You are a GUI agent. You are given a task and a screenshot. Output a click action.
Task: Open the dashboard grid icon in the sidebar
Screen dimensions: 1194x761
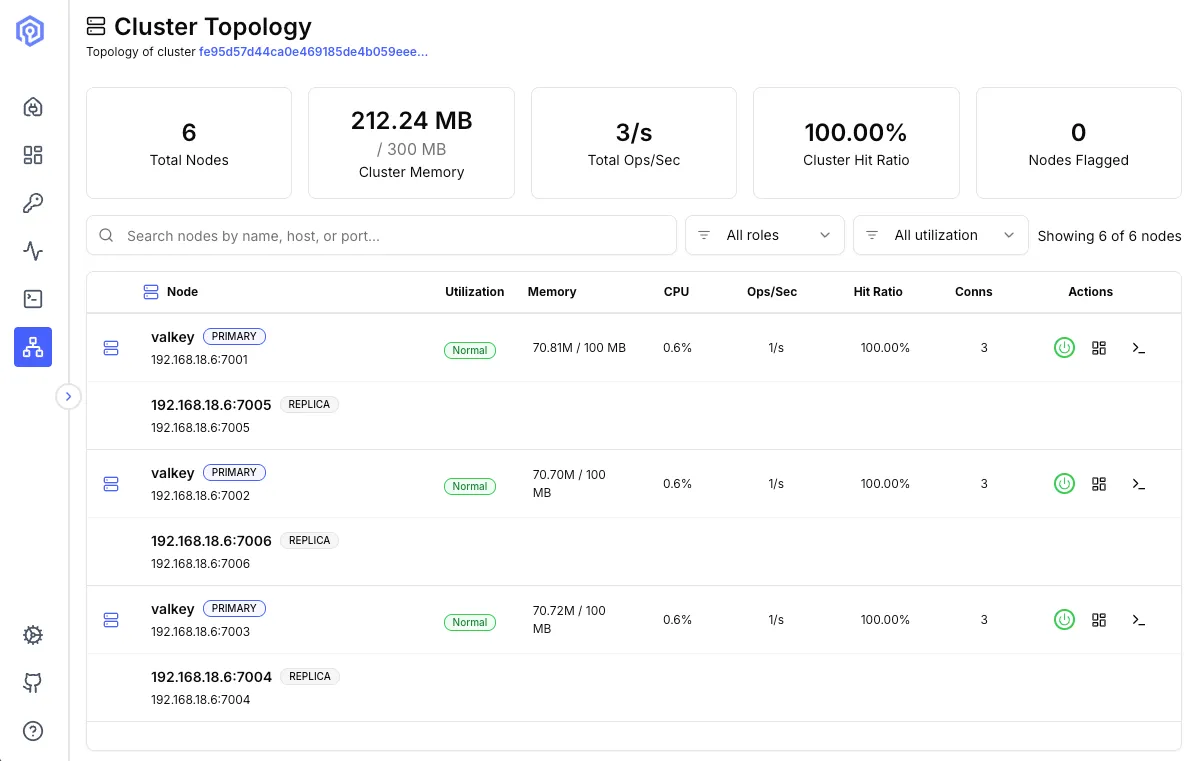pyautogui.click(x=33, y=155)
